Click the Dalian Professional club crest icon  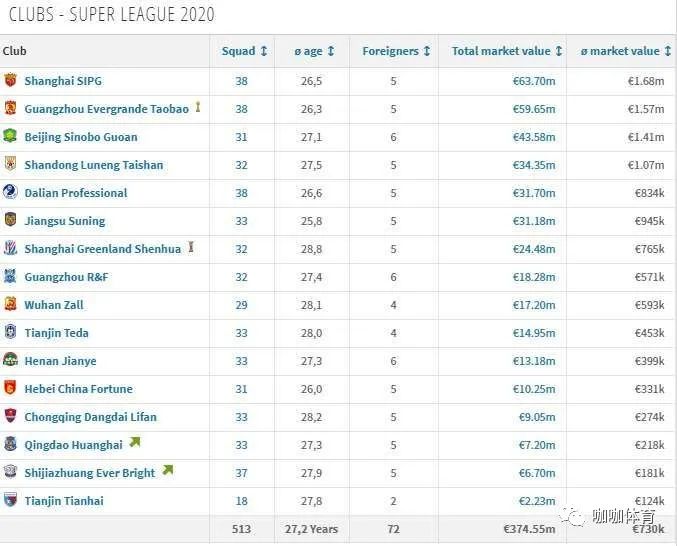(10, 193)
